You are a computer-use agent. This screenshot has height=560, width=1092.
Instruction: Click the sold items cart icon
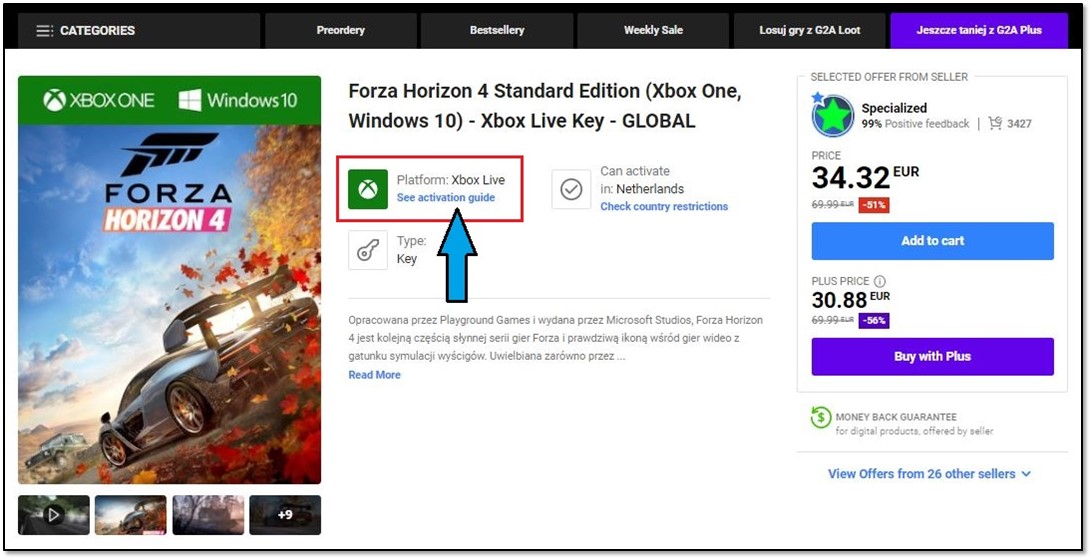(995, 123)
